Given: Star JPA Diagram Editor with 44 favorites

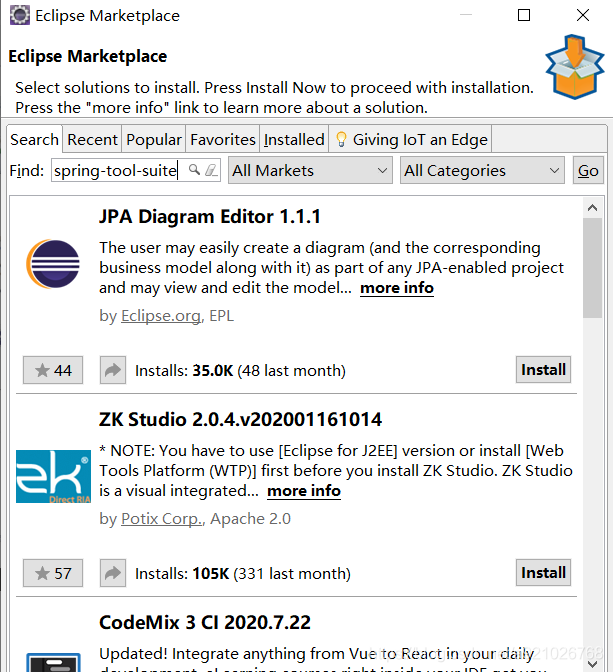Looking at the screenshot, I should 53,370.
